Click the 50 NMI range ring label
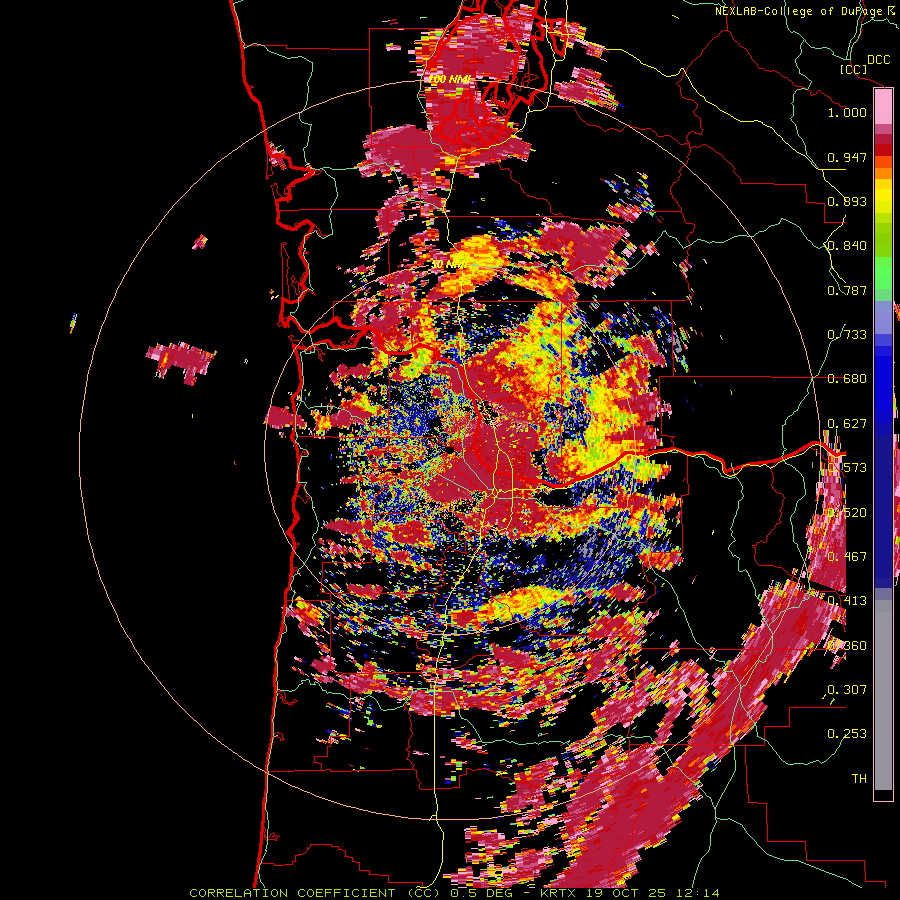The width and height of the screenshot is (900, 900). pyautogui.click(x=448, y=265)
